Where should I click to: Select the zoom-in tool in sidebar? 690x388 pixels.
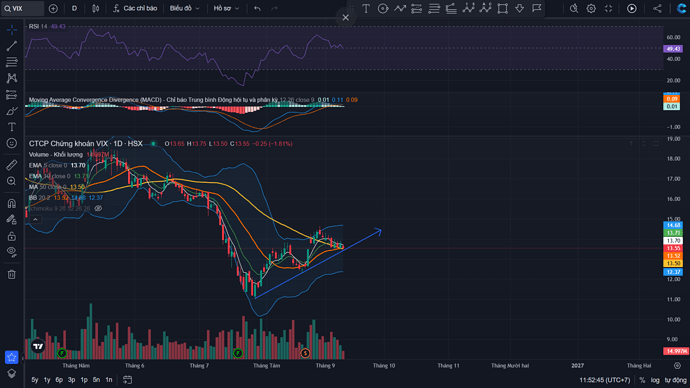[x=12, y=181]
